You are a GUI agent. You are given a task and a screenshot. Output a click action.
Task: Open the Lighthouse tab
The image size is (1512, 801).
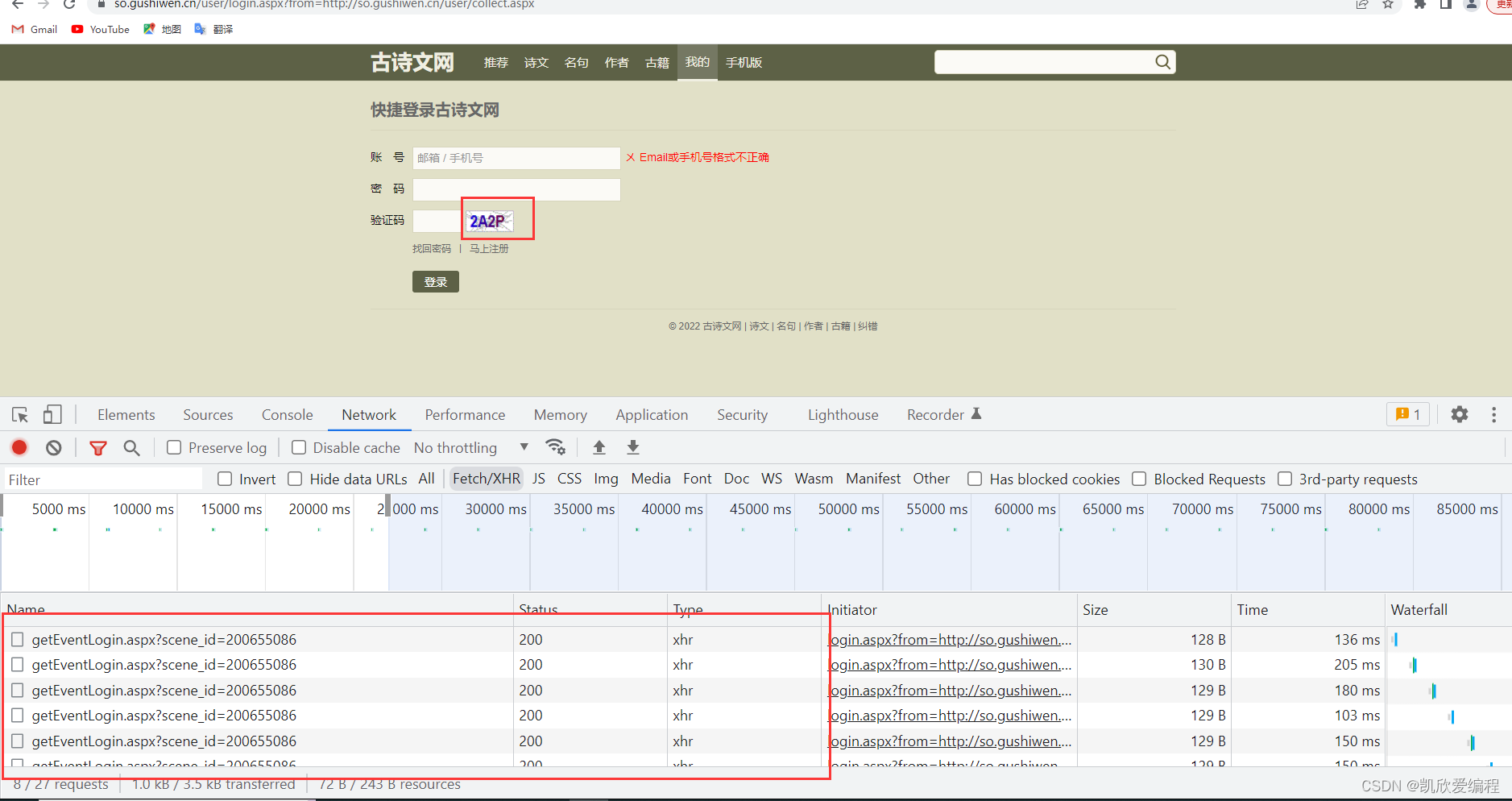[x=843, y=414]
